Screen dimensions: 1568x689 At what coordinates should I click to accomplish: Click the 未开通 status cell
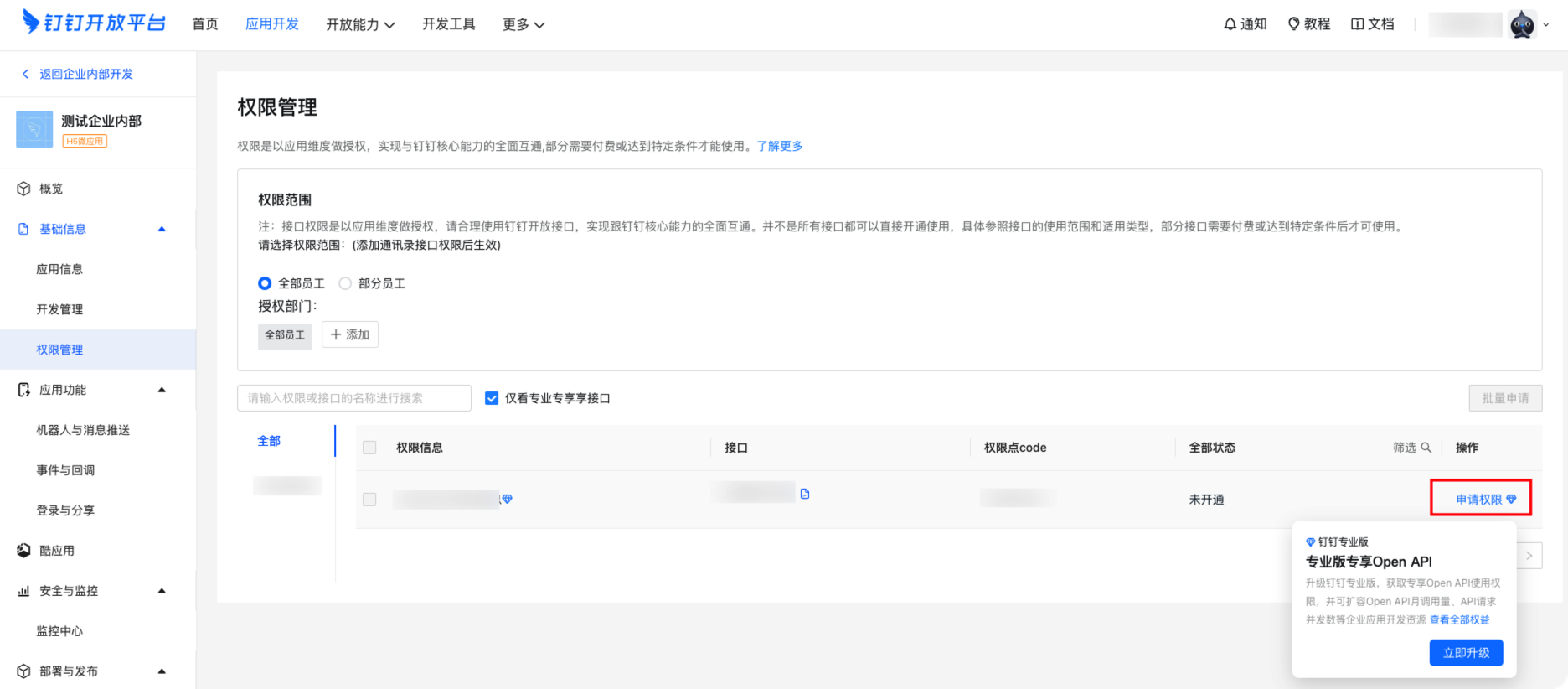click(1206, 500)
